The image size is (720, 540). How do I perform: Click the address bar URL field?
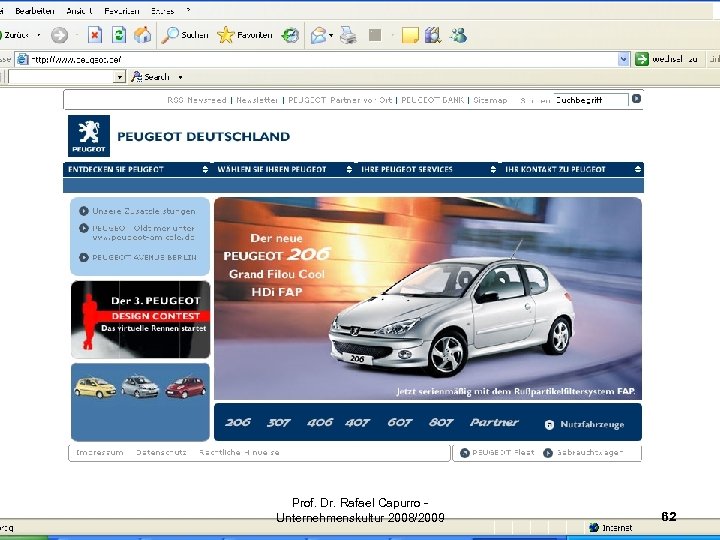(x=323, y=59)
